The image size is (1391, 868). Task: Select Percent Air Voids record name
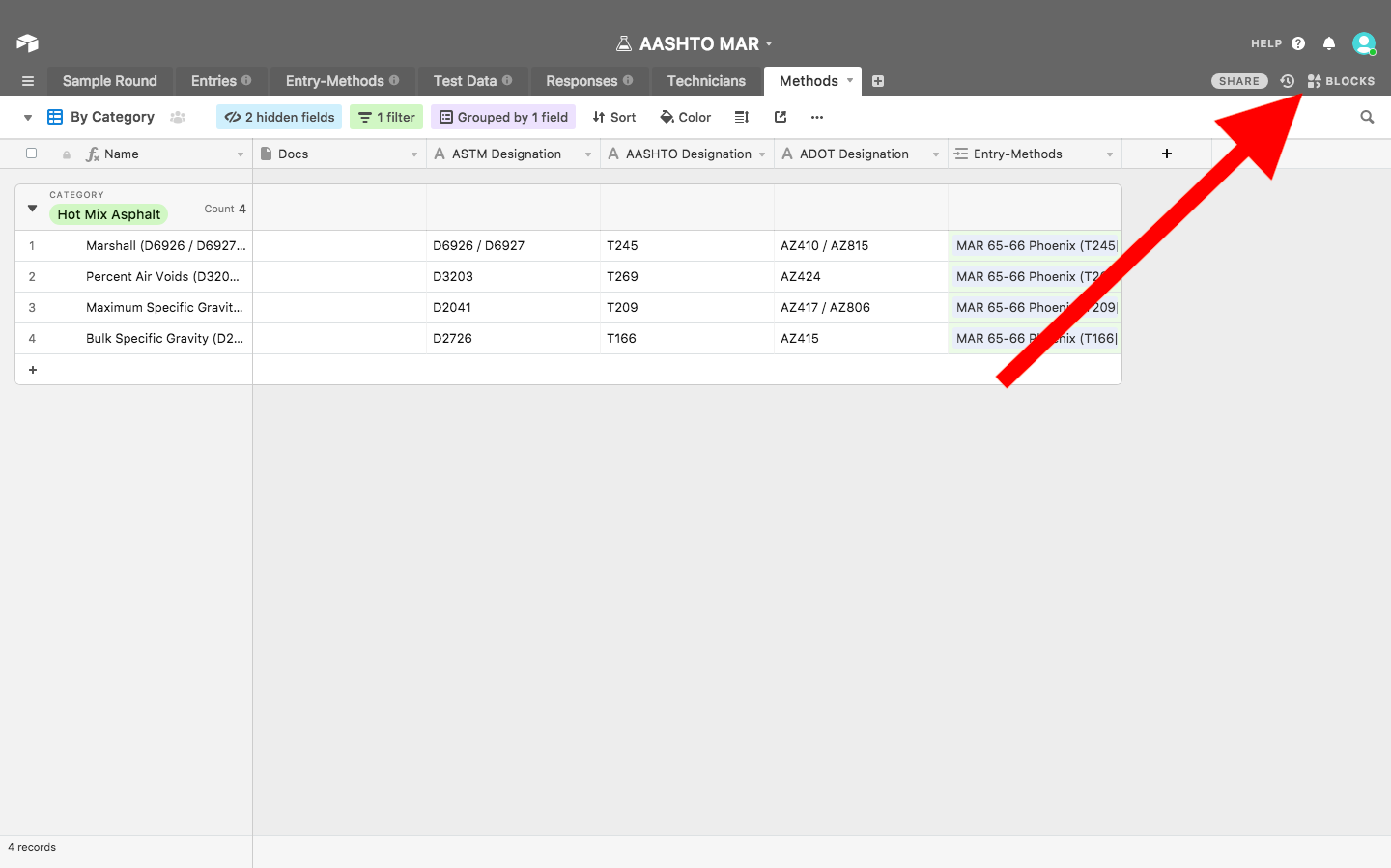pyautogui.click(x=163, y=276)
